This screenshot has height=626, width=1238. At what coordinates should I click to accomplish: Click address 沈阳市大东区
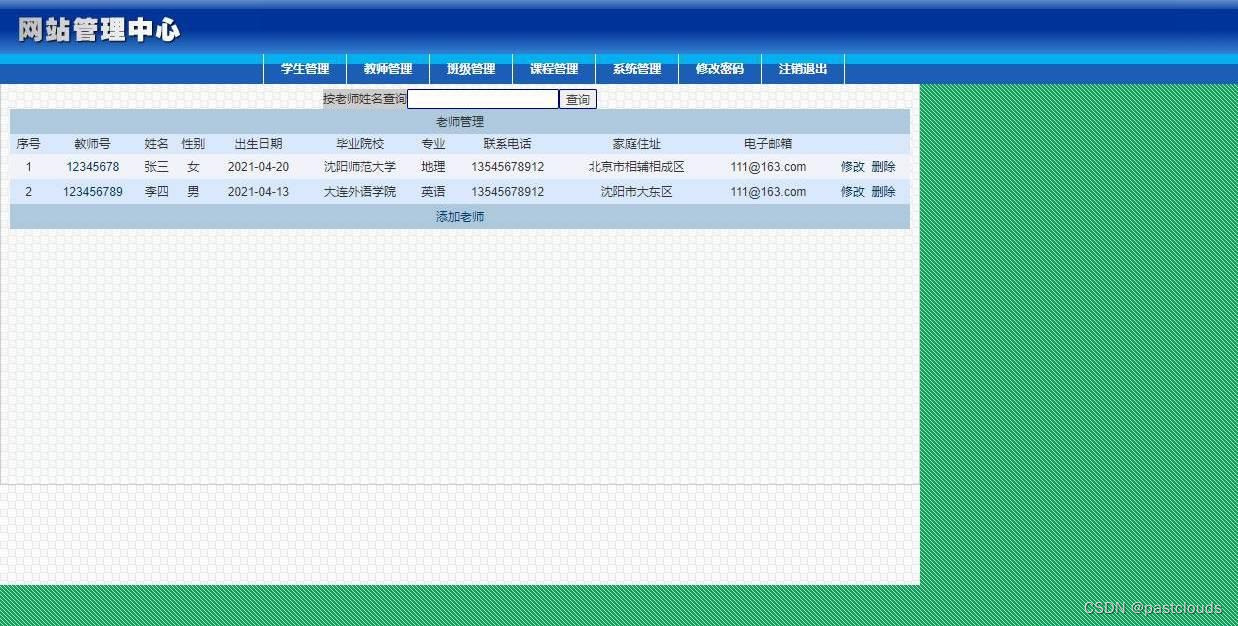[x=637, y=192]
